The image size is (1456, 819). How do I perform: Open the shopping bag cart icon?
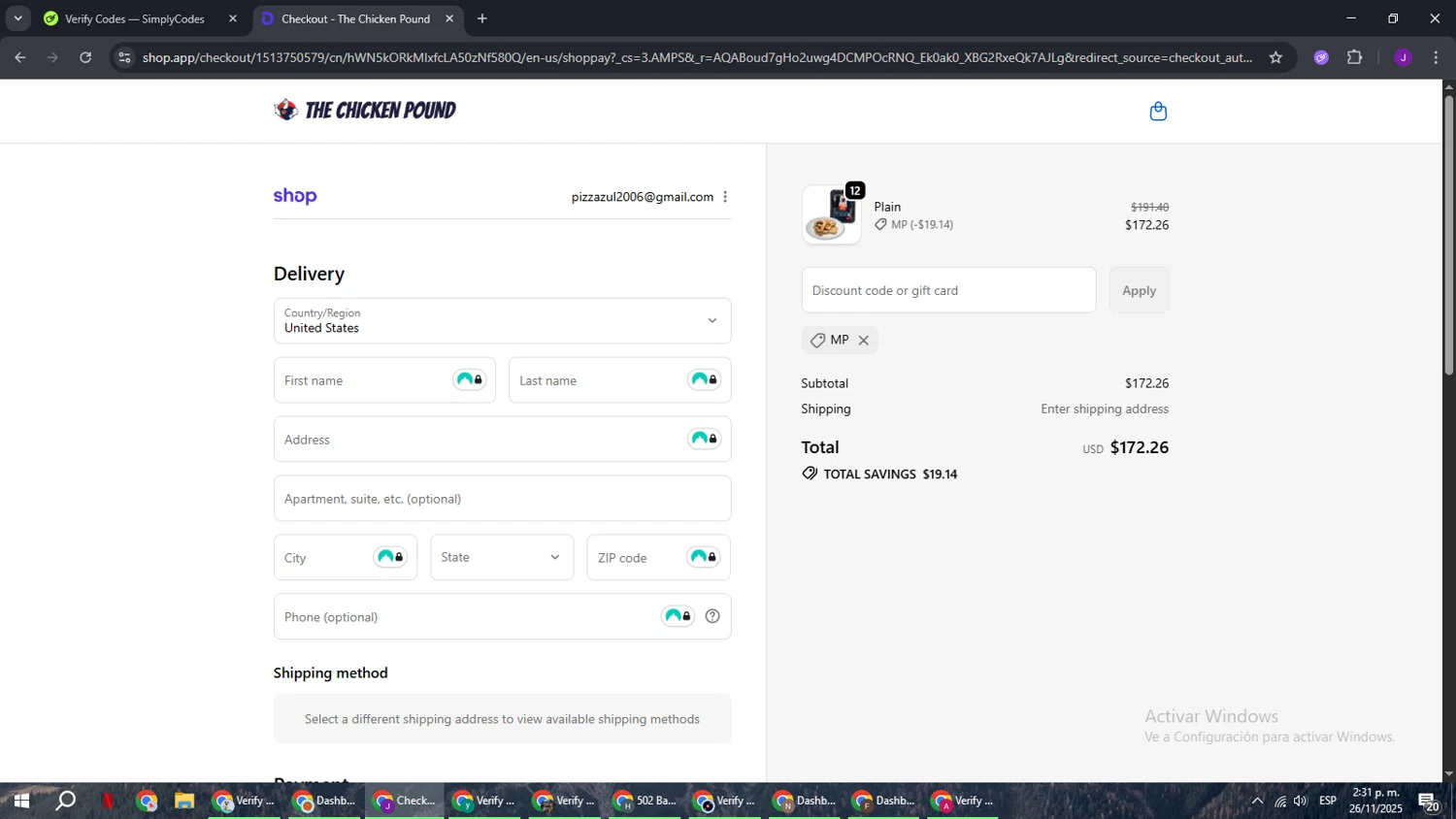[x=1158, y=112]
